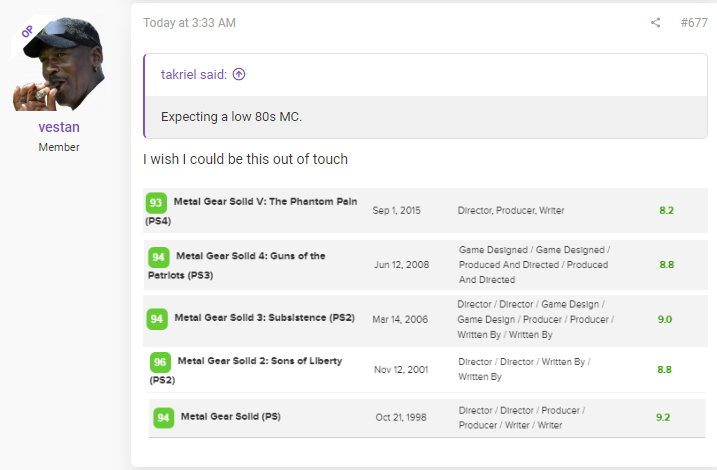Image resolution: width=717 pixels, height=470 pixels.
Task: Click the 9.0 user score
Action: [665, 319]
